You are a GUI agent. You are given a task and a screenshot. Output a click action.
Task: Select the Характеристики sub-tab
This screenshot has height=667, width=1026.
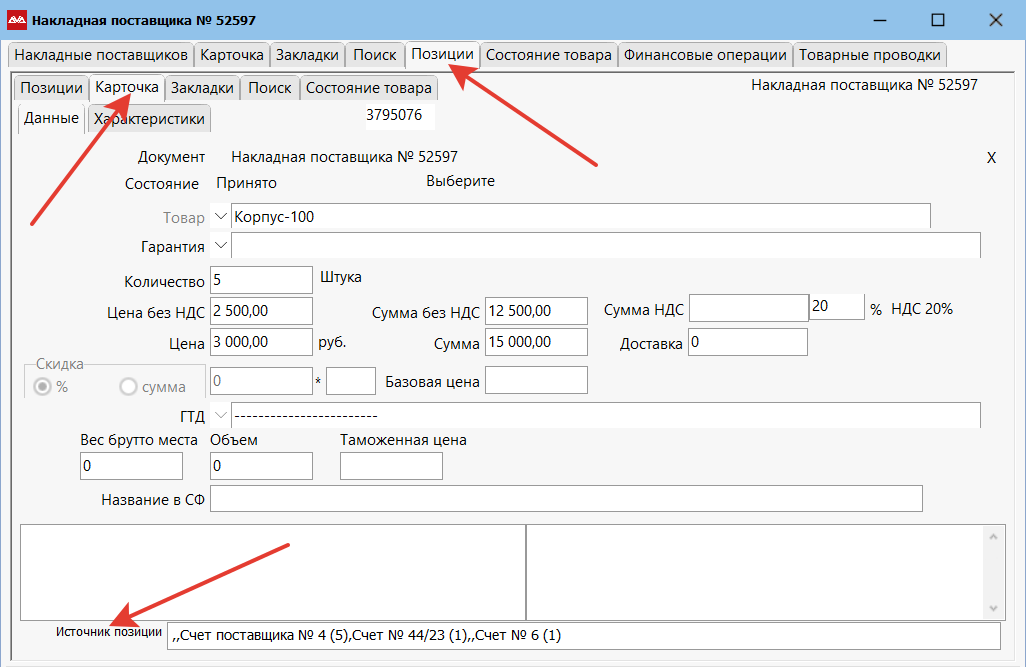pos(149,119)
